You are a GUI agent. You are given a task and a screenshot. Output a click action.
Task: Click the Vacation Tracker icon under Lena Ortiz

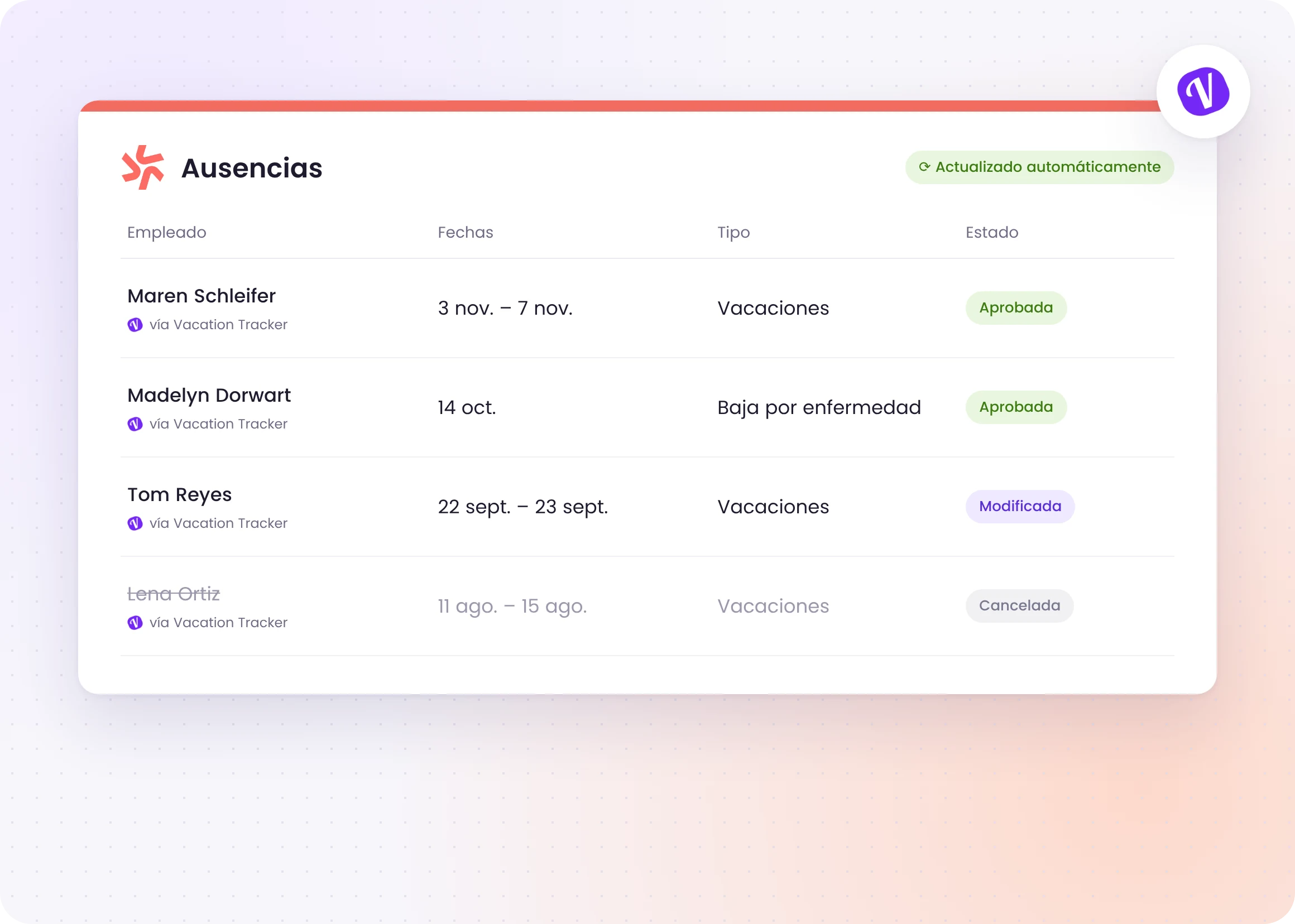click(x=135, y=623)
